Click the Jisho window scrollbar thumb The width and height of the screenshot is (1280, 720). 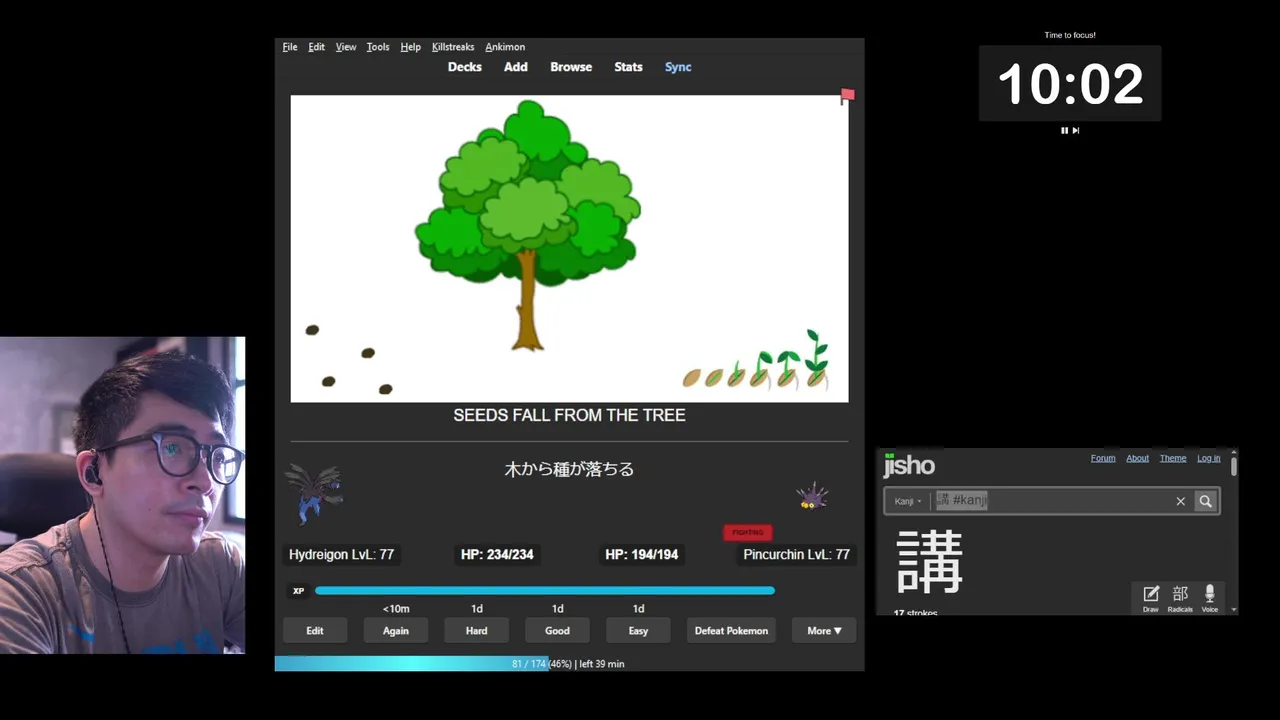click(1234, 466)
